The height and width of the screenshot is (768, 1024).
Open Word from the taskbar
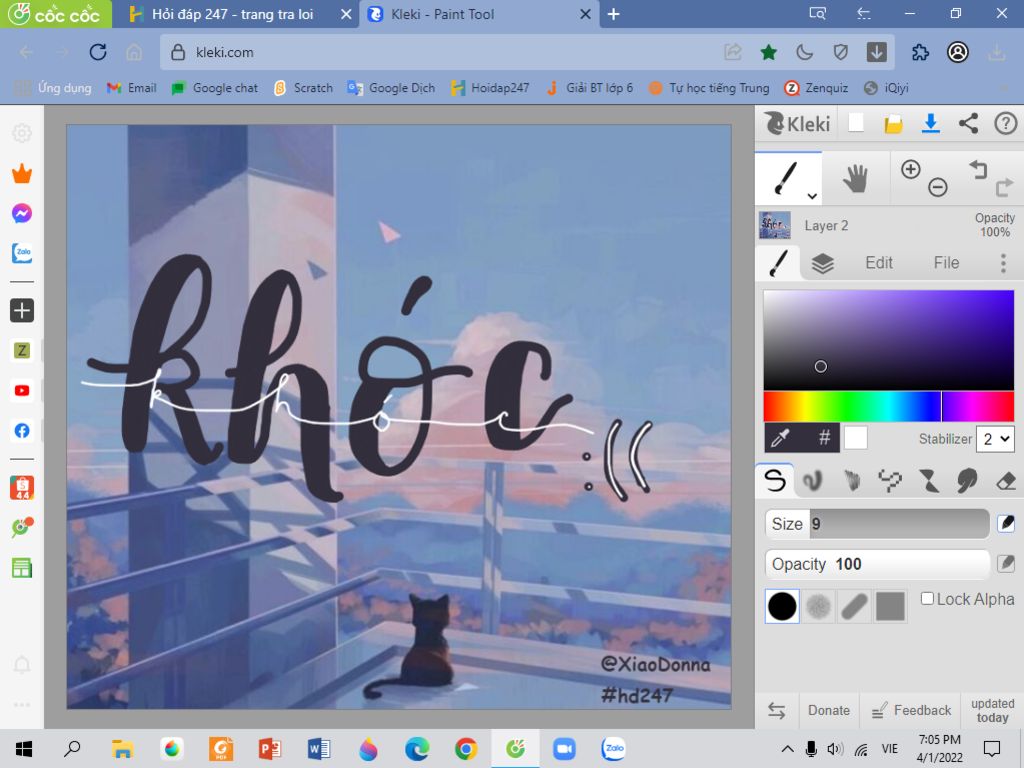coord(319,749)
